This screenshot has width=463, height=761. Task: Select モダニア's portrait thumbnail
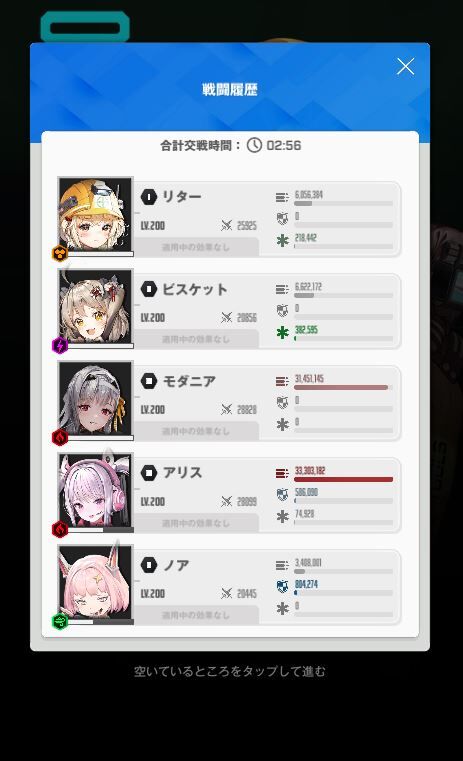point(95,398)
